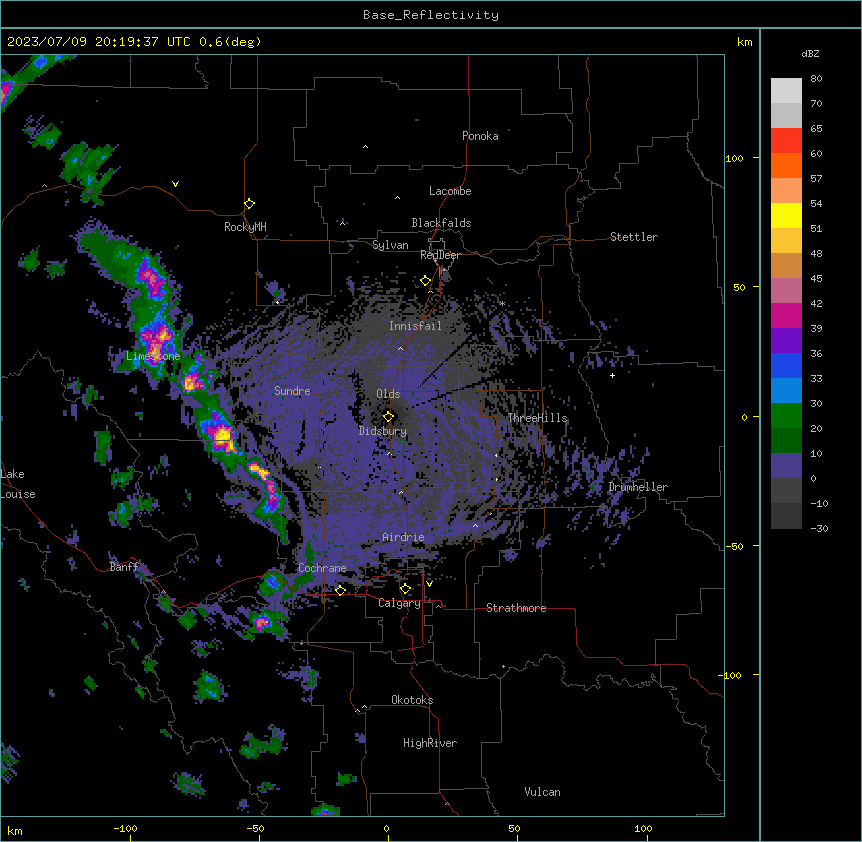Click the Vulcan label

point(543,792)
